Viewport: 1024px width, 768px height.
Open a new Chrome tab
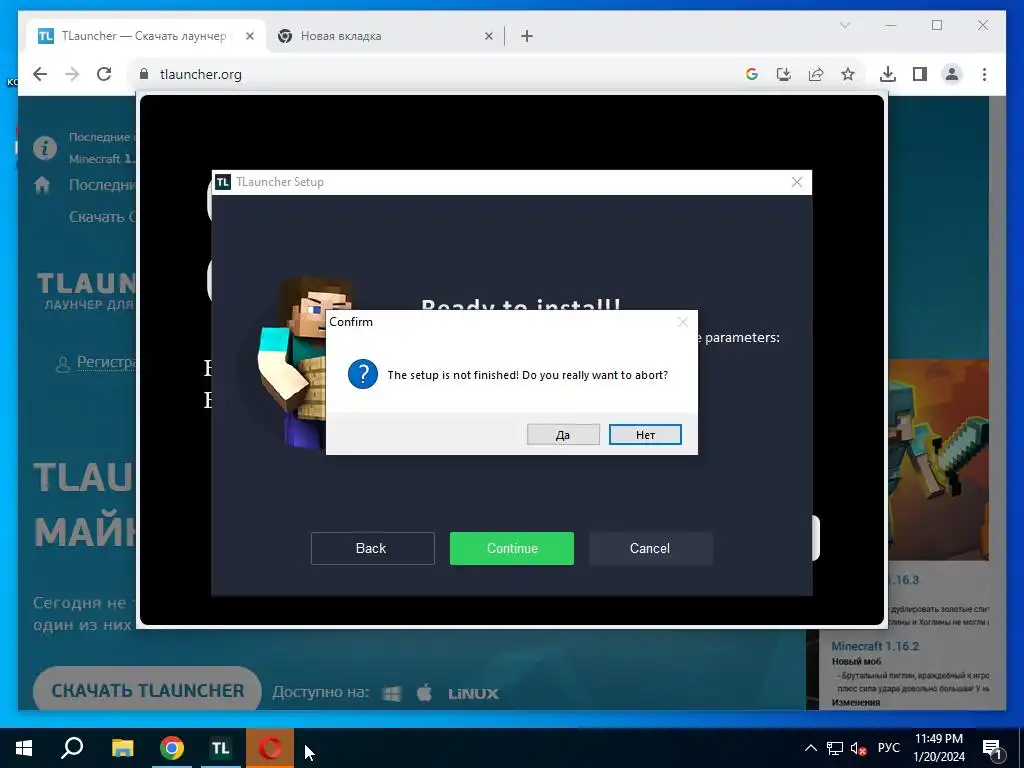(x=527, y=36)
